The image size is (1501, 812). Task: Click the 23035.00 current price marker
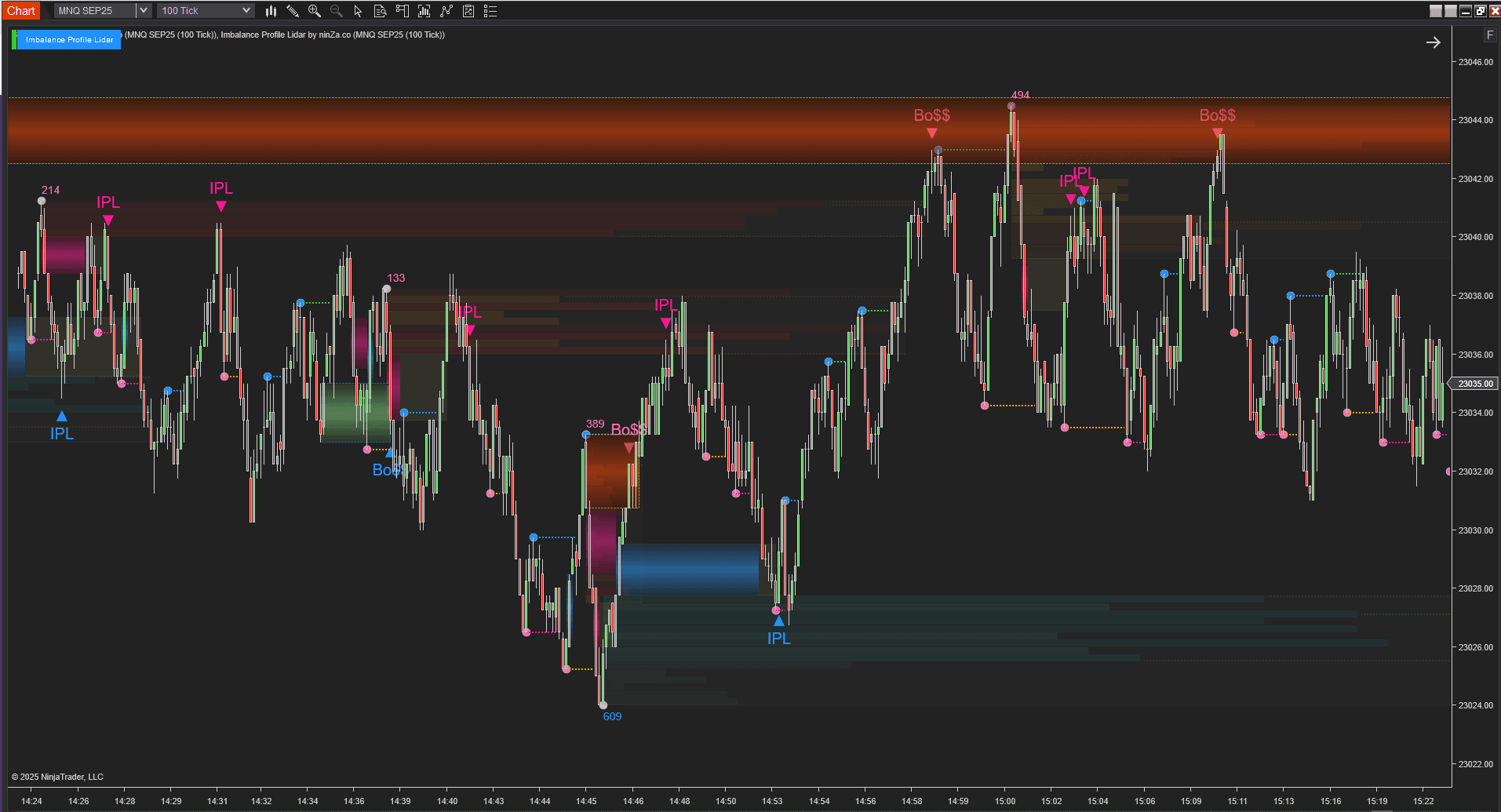[x=1474, y=384]
